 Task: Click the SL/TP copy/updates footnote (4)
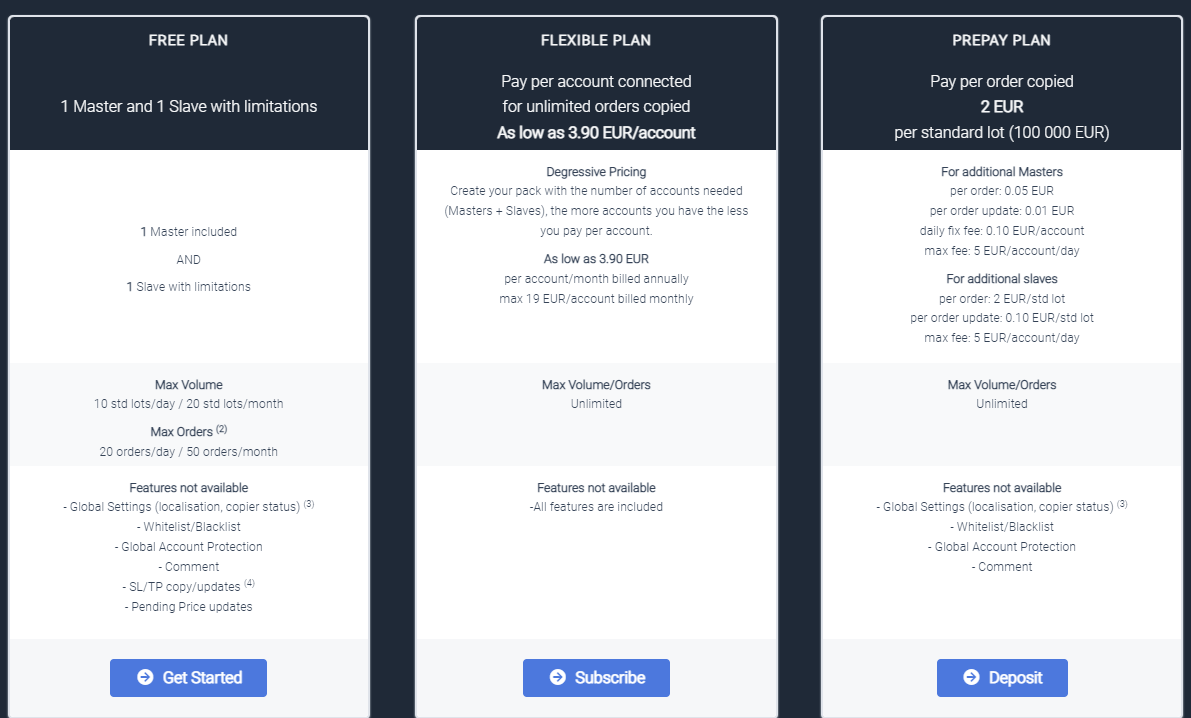click(249, 584)
